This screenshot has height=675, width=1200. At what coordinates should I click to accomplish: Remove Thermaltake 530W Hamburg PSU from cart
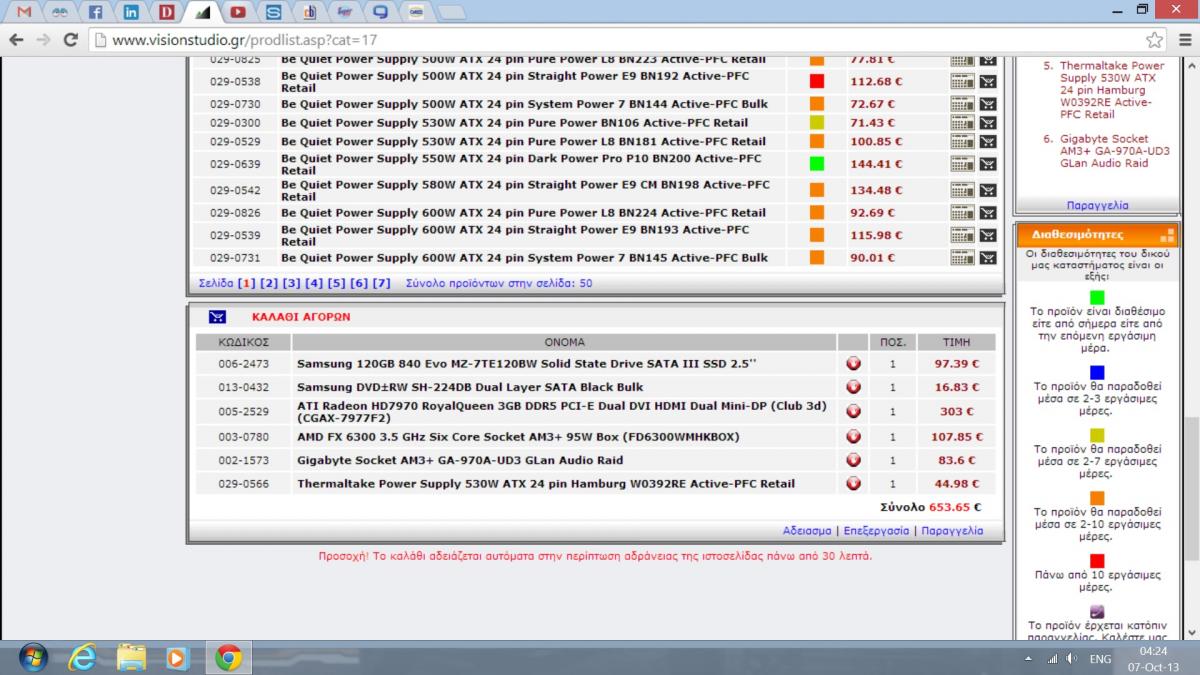[x=853, y=483]
